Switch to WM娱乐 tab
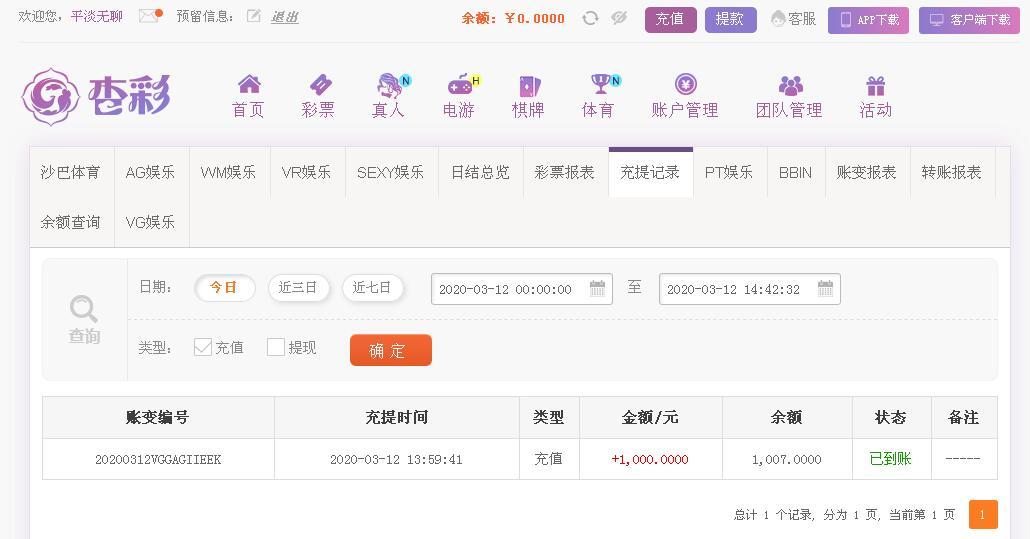Image resolution: width=1030 pixels, height=539 pixels. (x=229, y=173)
